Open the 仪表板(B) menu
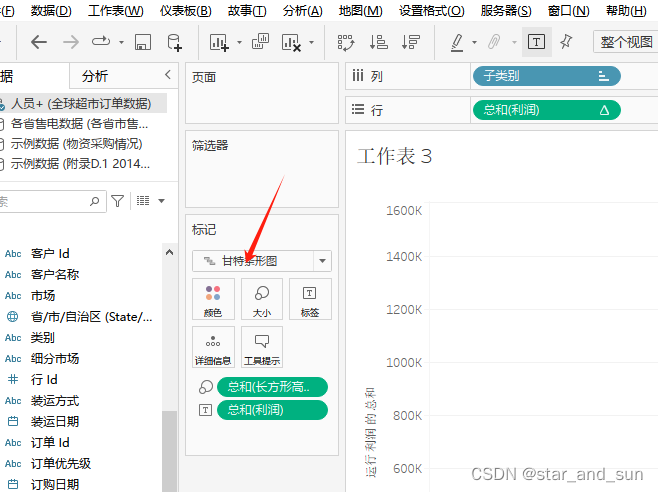The width and height of the screenshot is (658, 492). coord(185,10)
